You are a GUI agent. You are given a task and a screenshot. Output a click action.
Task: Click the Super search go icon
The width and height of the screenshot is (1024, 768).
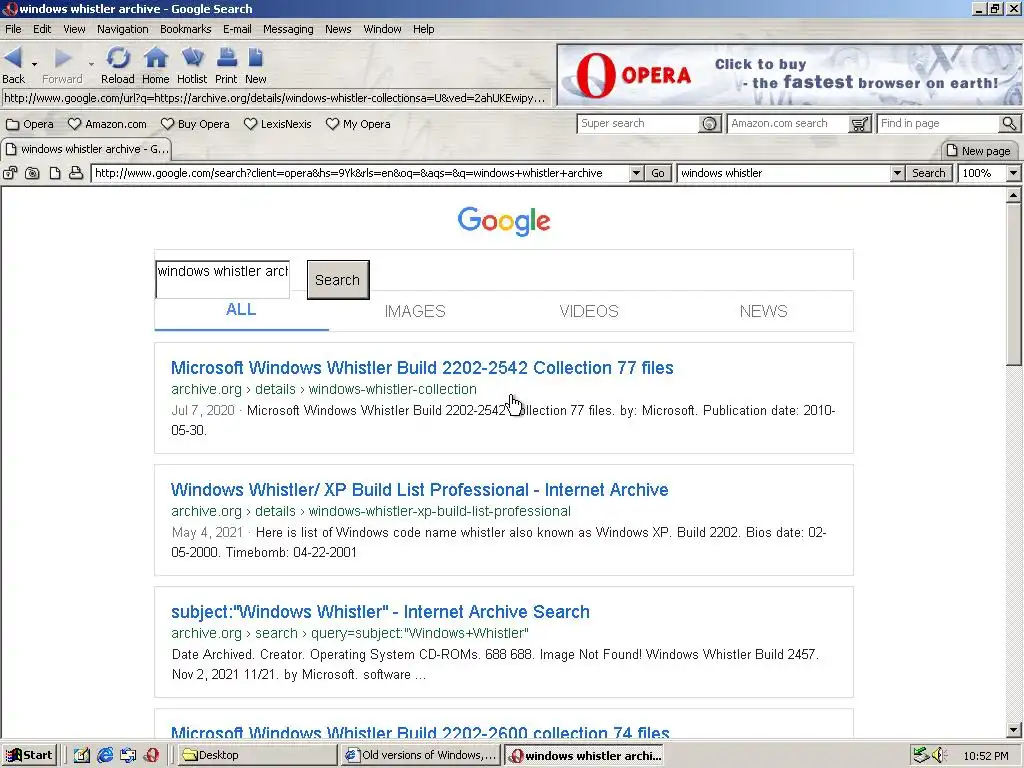click(x=709, y=123)
